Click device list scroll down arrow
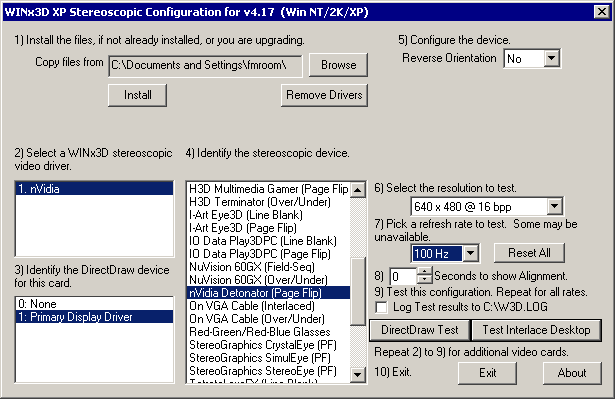Screen dimensions: 615x399 point(357,375)
